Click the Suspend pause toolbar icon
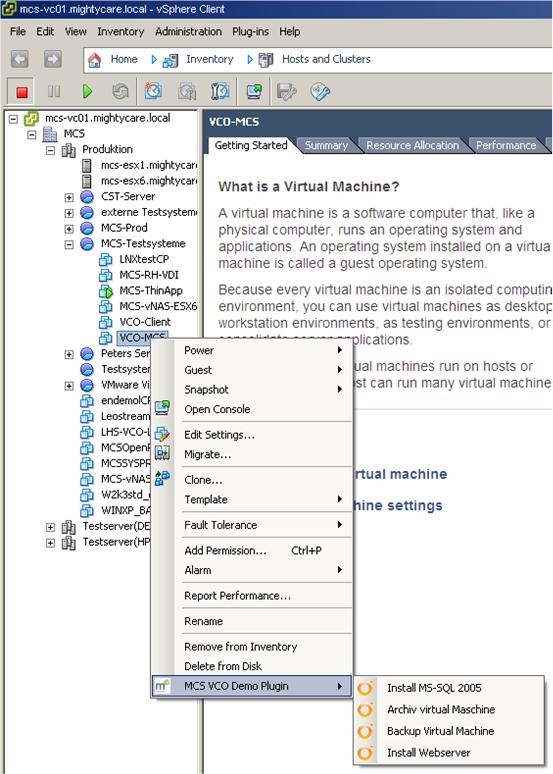The height and width of the screenshot is (774, 553). click(54, 91)
